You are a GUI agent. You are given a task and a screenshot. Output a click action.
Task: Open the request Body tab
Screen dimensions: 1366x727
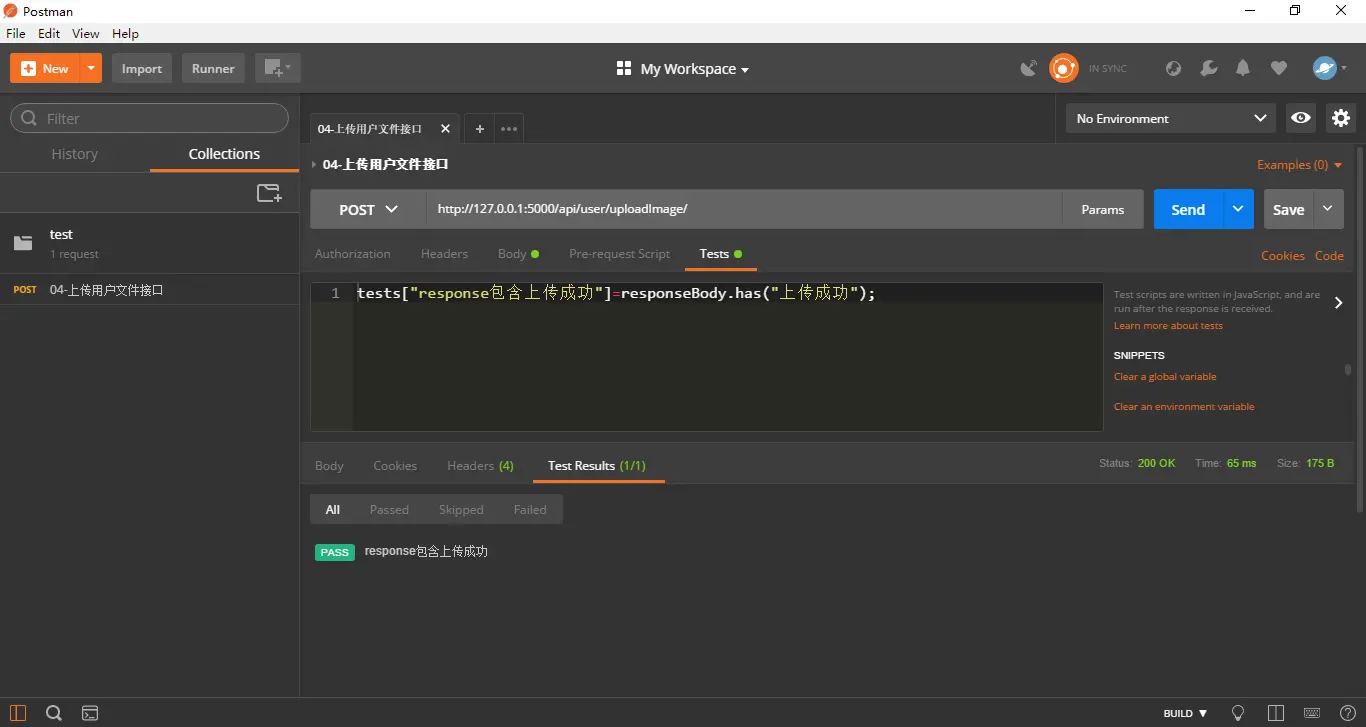pyautogui.click(x=518, y=254)
